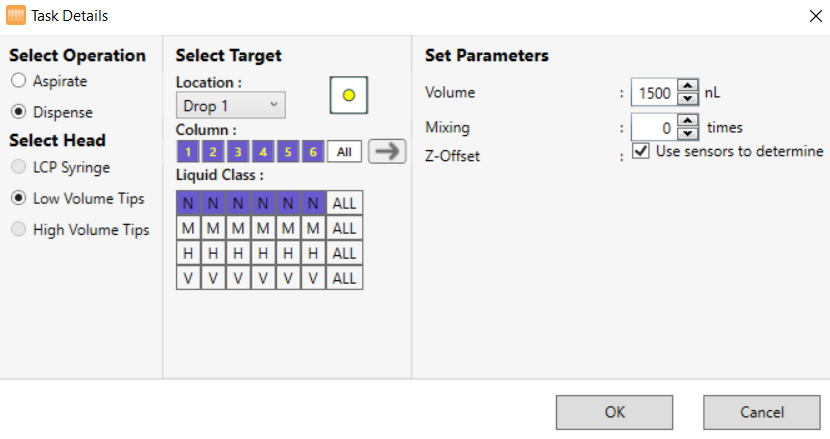Click the All columns button
Image resolution: width=830 pixels, height=439 pixels.
pyautogui.click(x=344, y=152)
